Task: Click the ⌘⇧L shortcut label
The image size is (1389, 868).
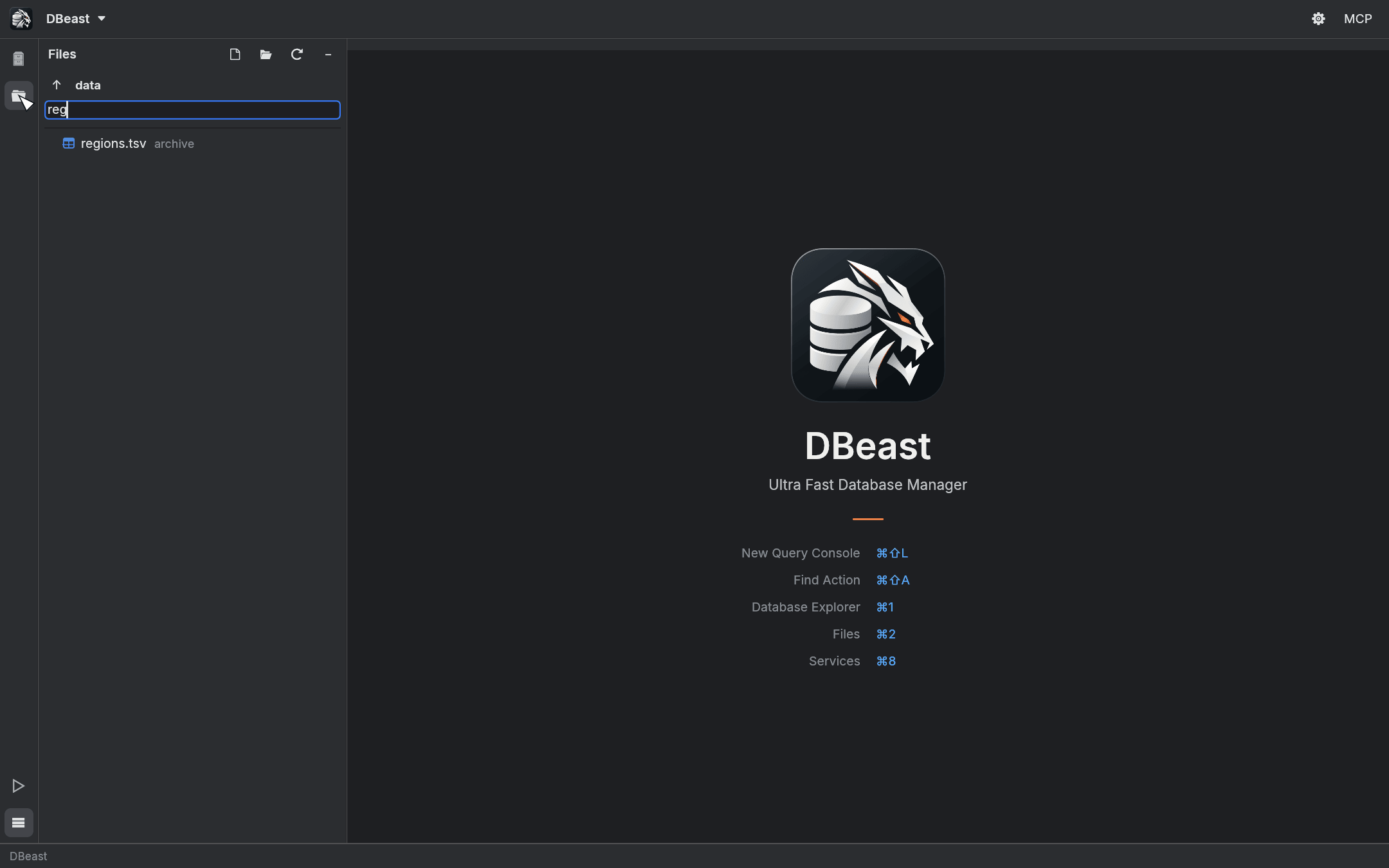Action: pos(892,553)
